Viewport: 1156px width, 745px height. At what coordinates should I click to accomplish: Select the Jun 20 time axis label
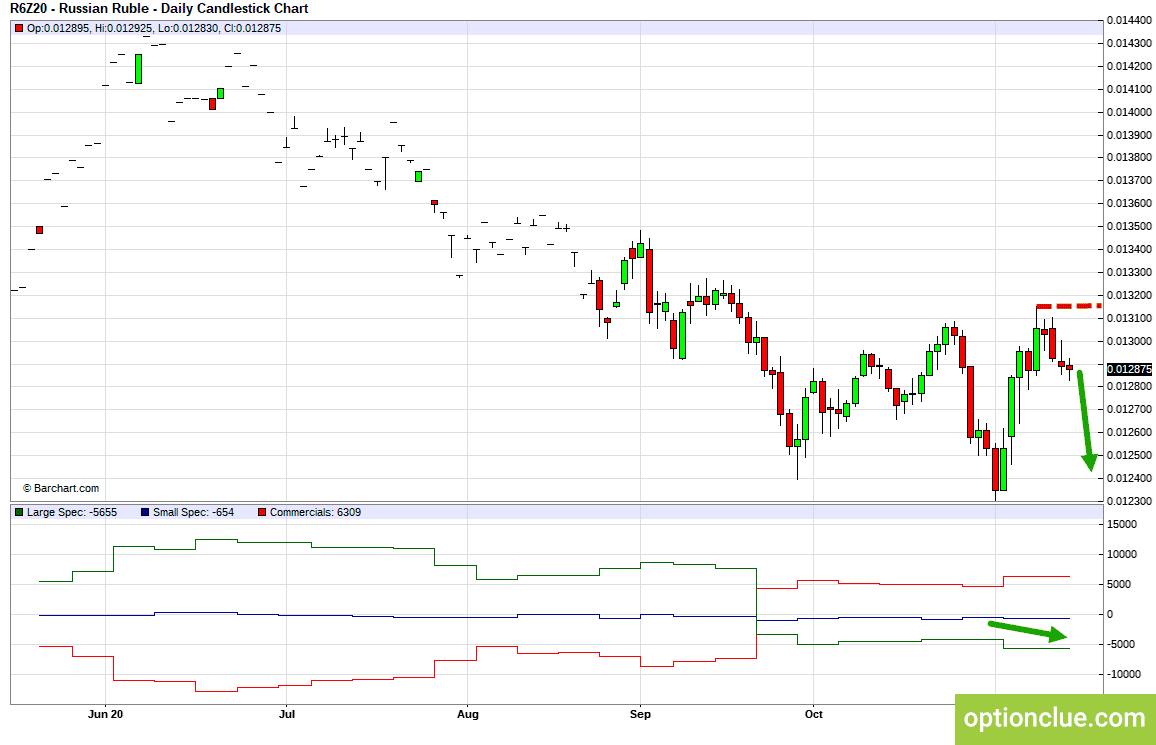105,714
